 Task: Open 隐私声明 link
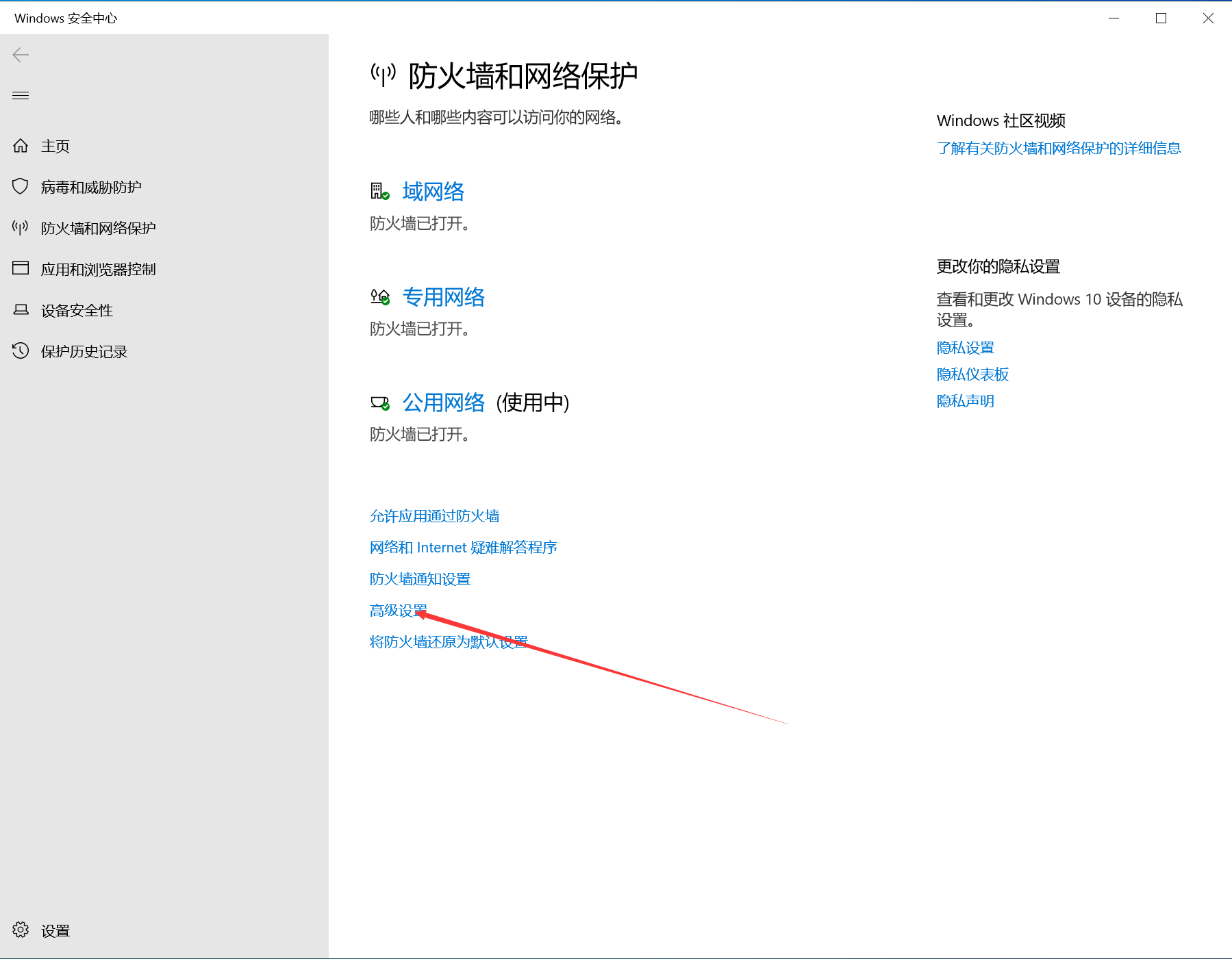(966, 401)
